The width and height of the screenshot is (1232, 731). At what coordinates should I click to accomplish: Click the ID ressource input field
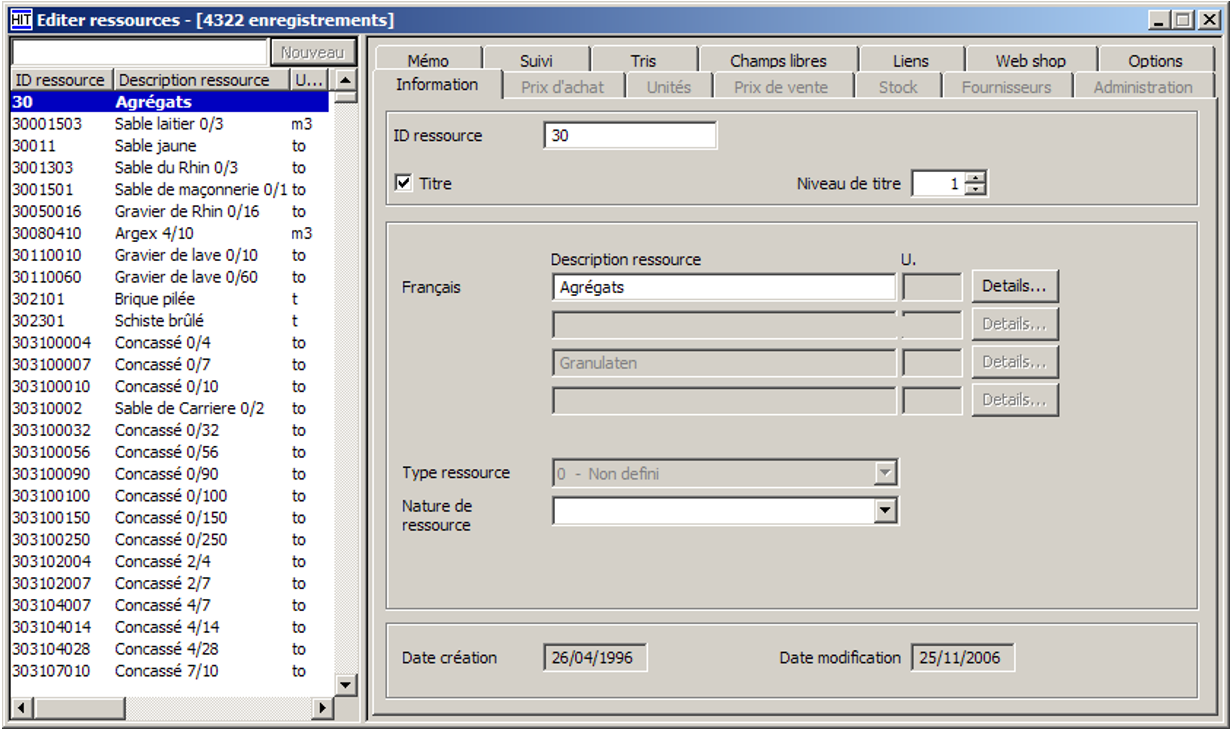click(x=630, y=136)
